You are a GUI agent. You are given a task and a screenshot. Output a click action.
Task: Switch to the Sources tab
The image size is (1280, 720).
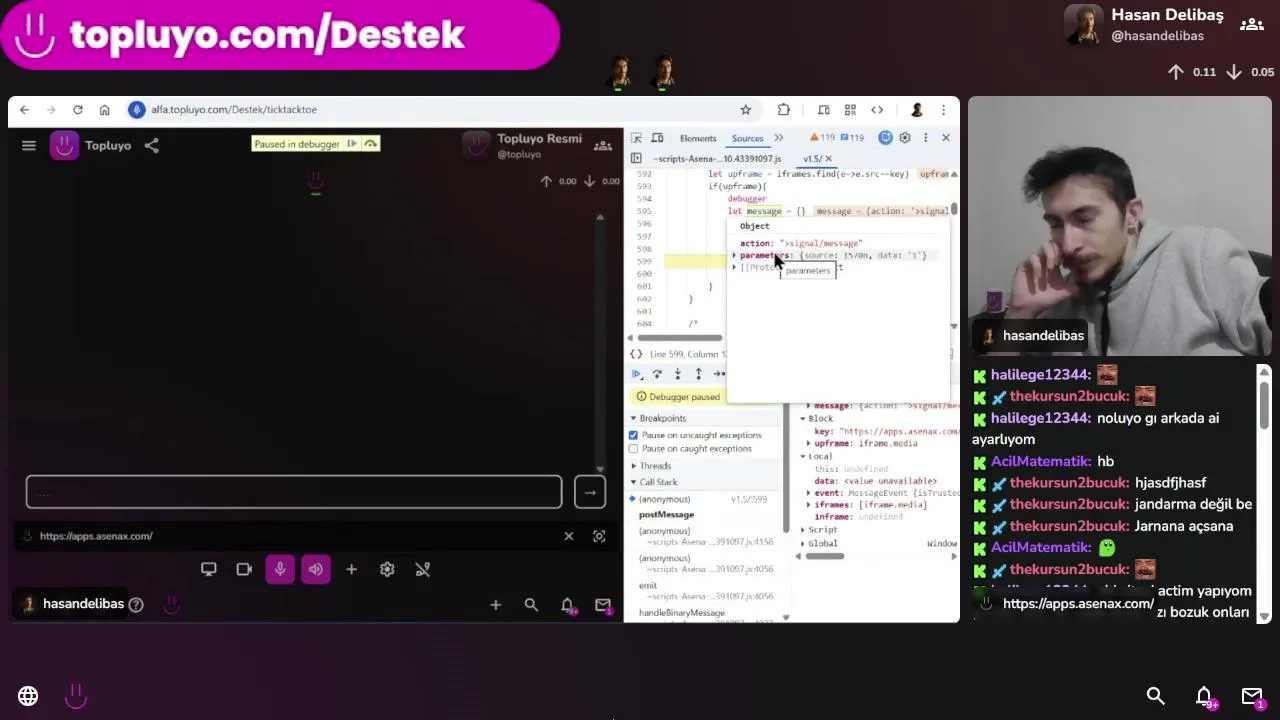click(x=747, y=138)
